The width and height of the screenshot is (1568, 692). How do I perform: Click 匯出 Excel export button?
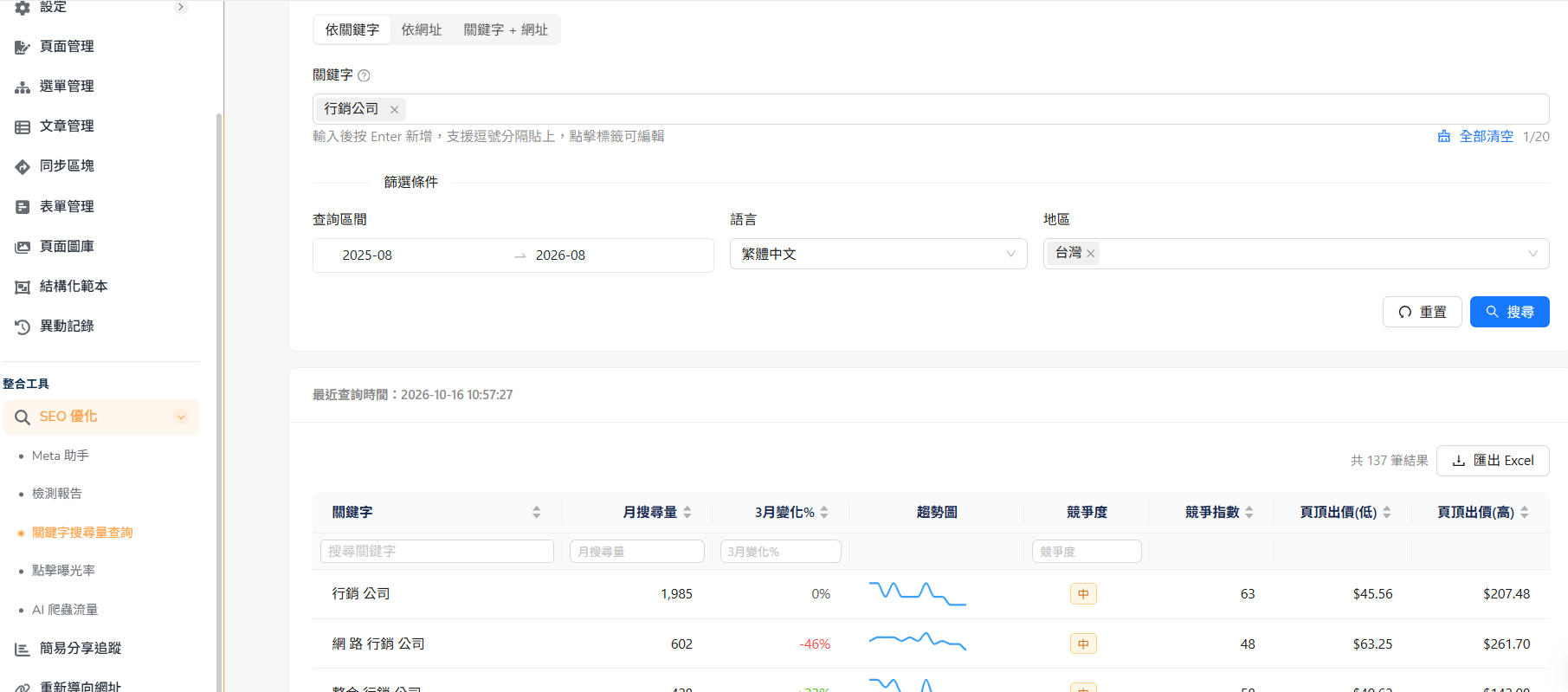1493,461
